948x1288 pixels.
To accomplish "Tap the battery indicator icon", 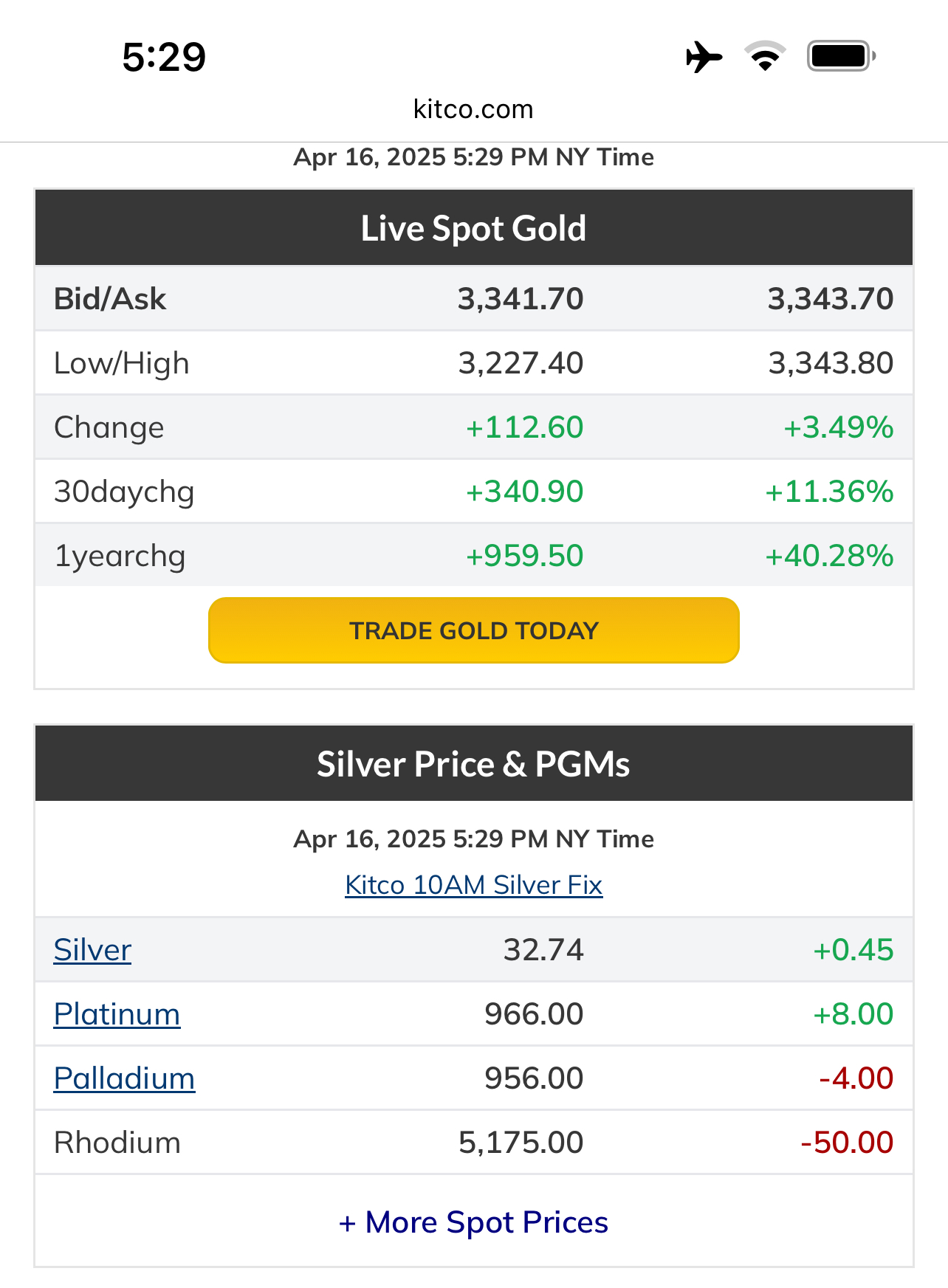I will (840, 56).
